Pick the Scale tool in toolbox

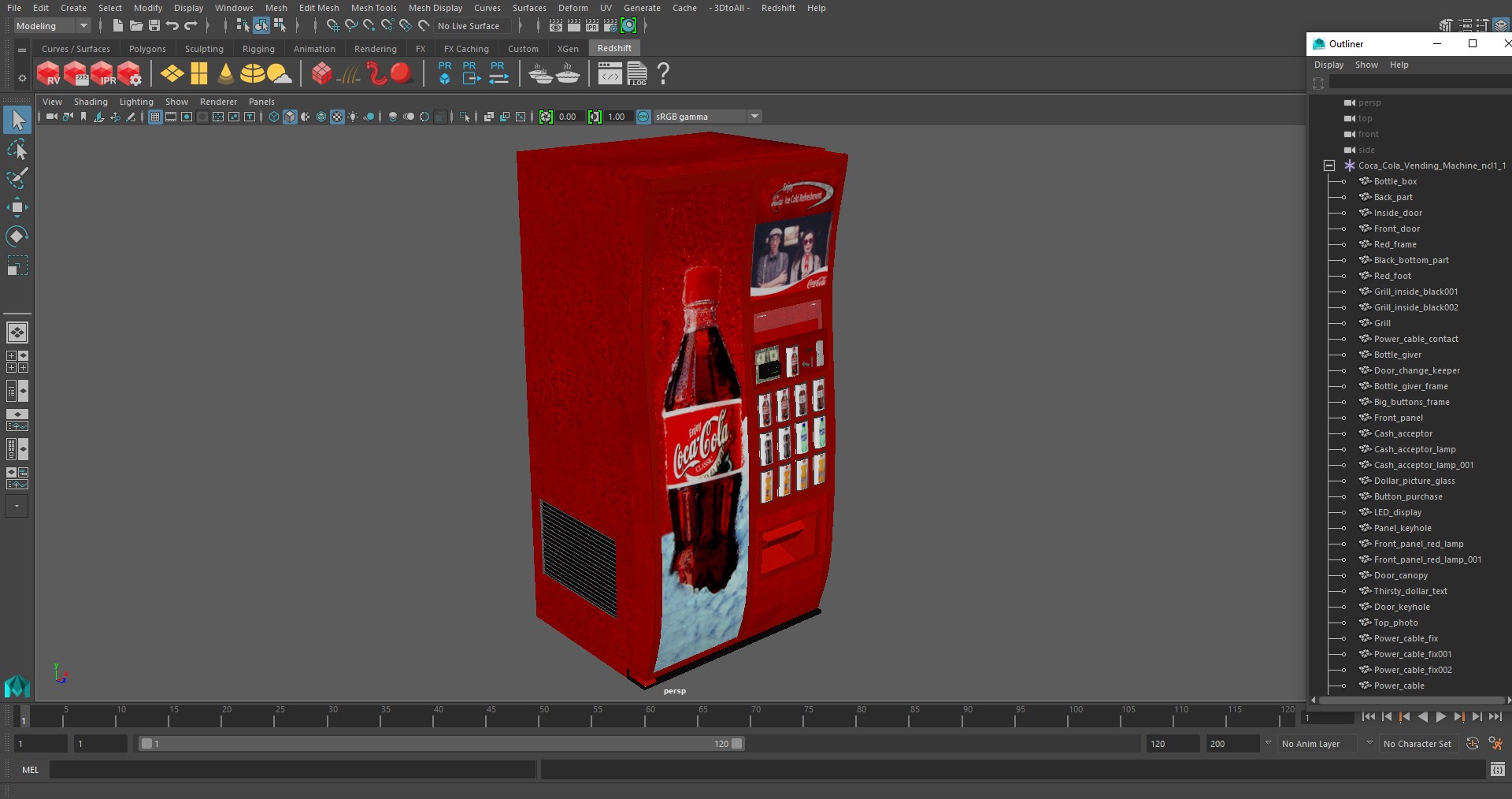coord(17,266)
